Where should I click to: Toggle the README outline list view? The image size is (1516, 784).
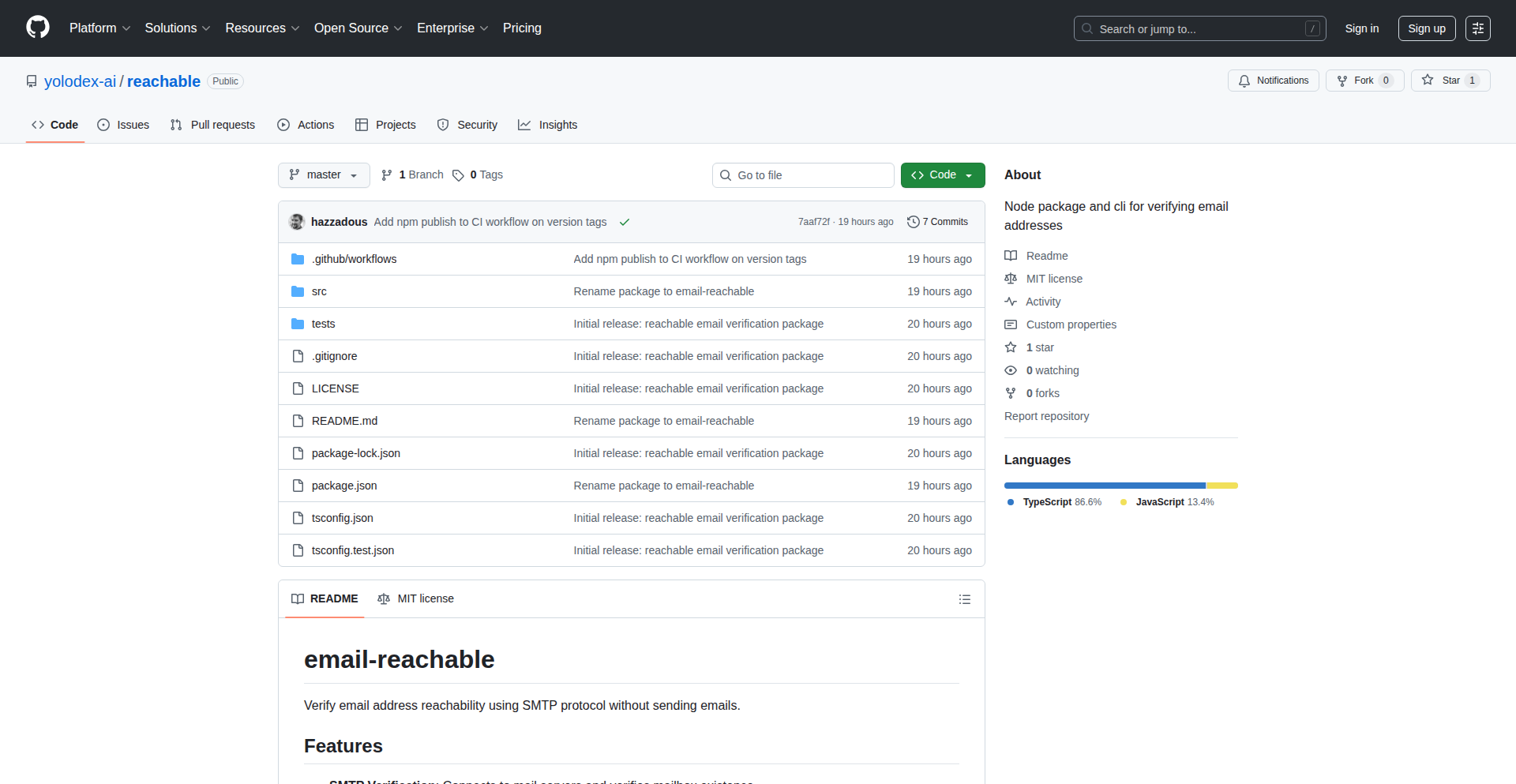tap(965, 599)
